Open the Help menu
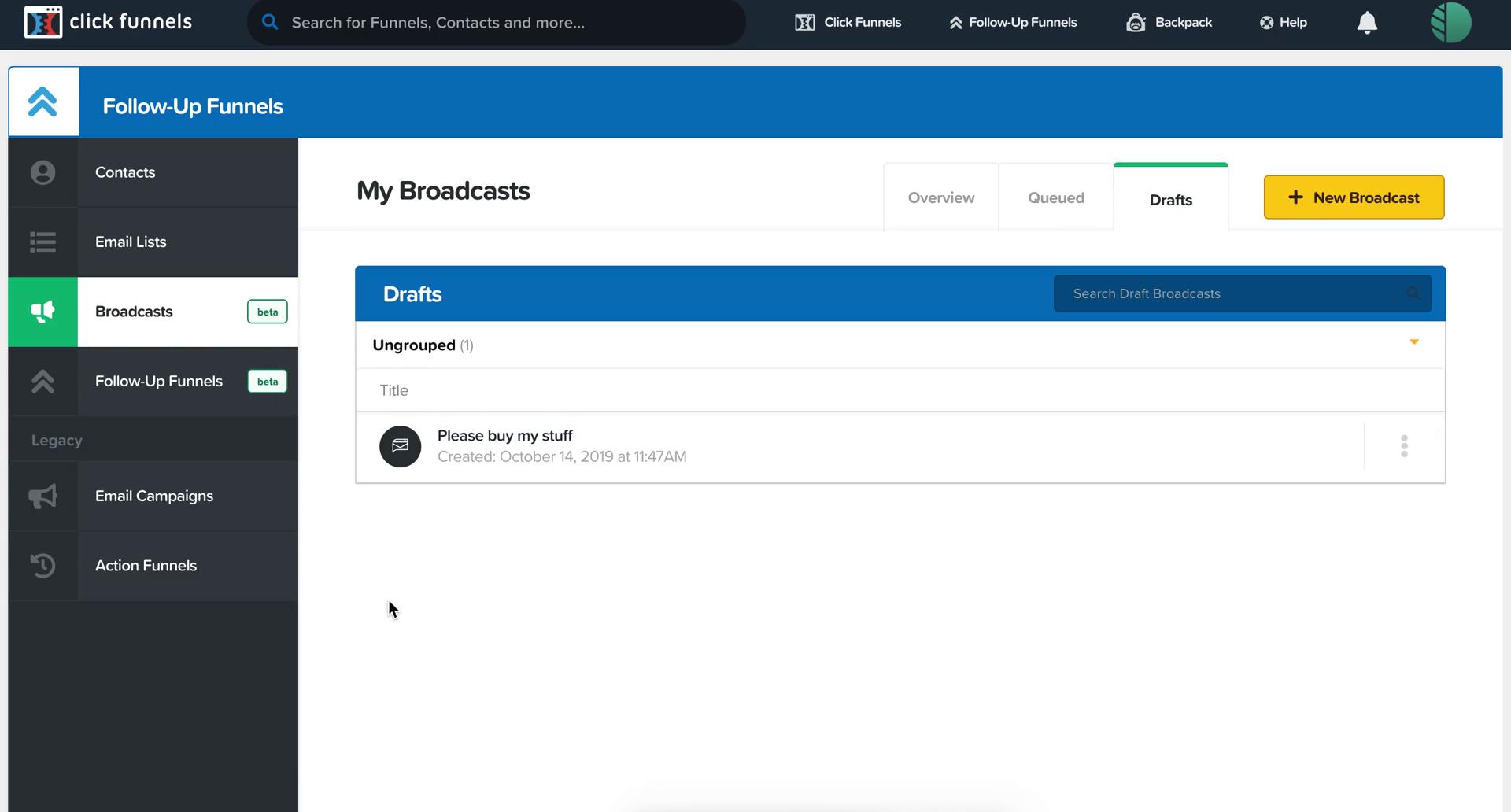 [1284, 22]
